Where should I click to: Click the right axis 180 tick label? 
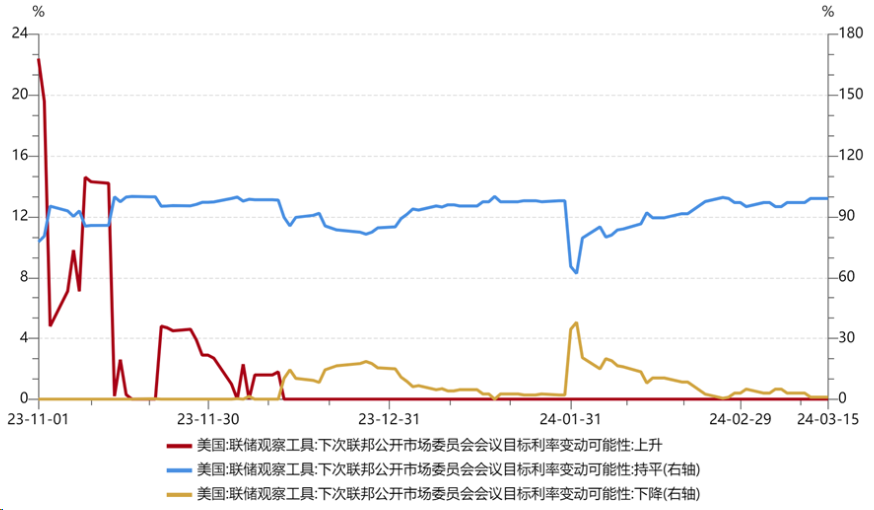click(x=851, y=33)
